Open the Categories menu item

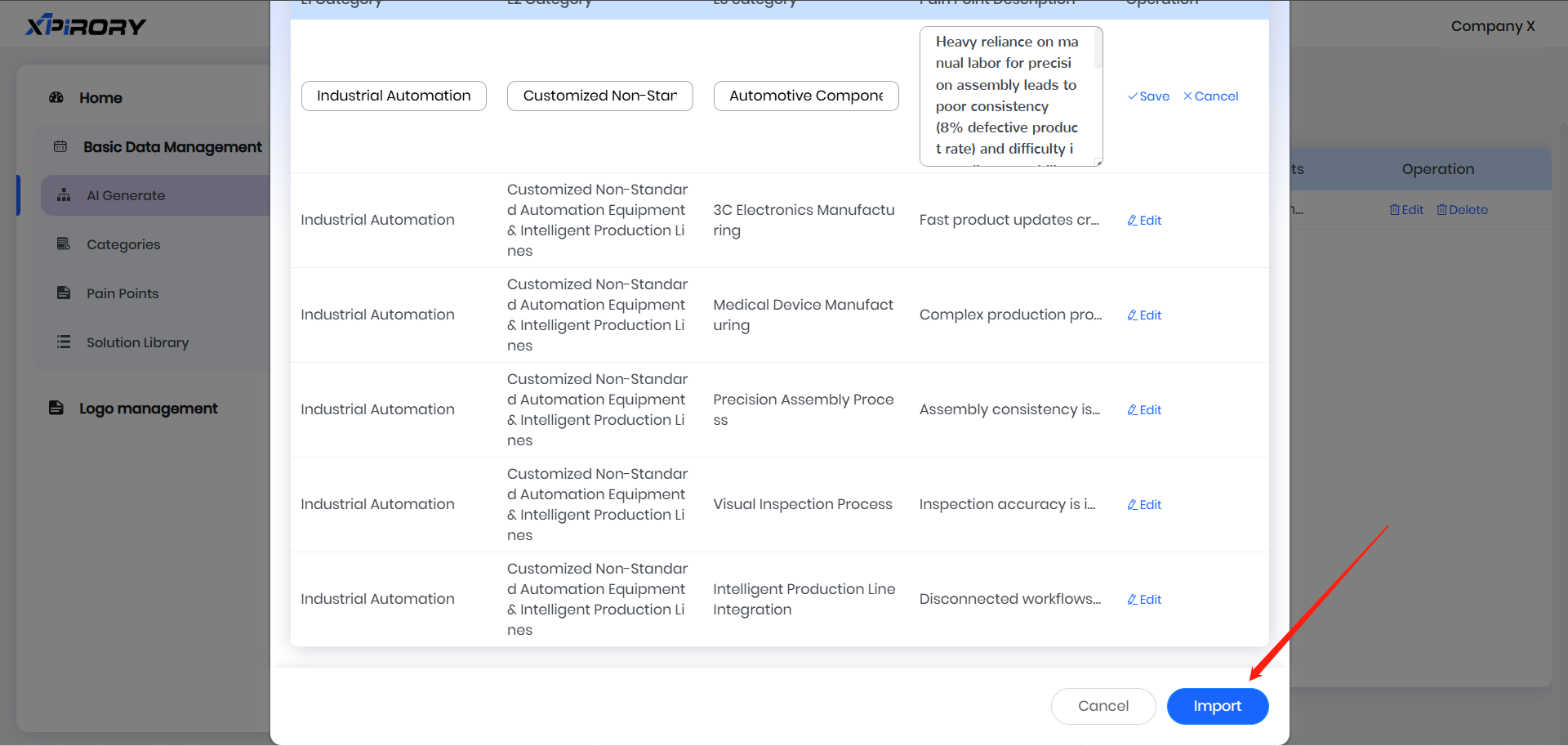(x=123, y=244)
